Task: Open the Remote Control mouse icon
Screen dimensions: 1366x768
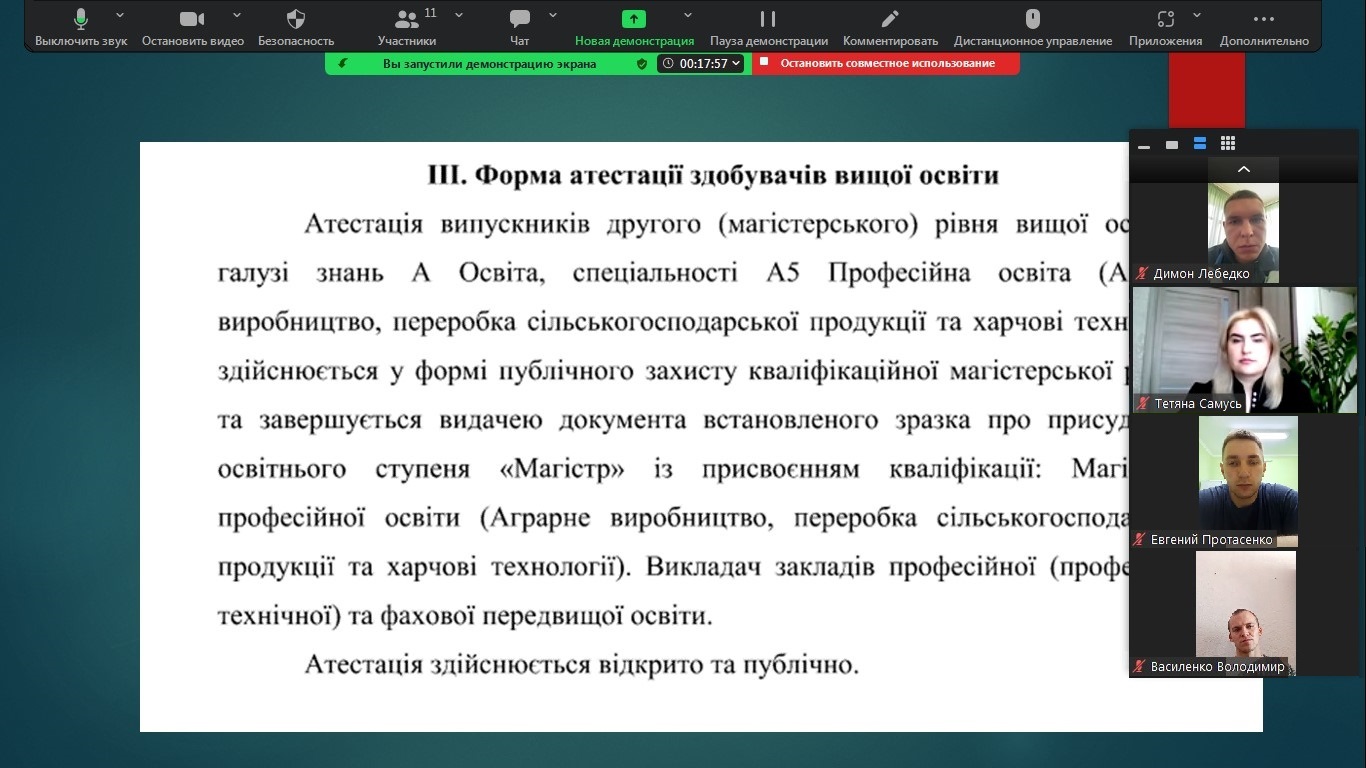Action: coord(1033,20)
